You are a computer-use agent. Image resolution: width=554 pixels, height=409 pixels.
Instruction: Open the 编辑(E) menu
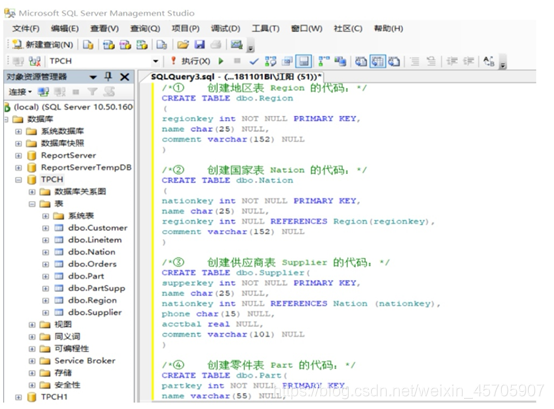point(64,28)
